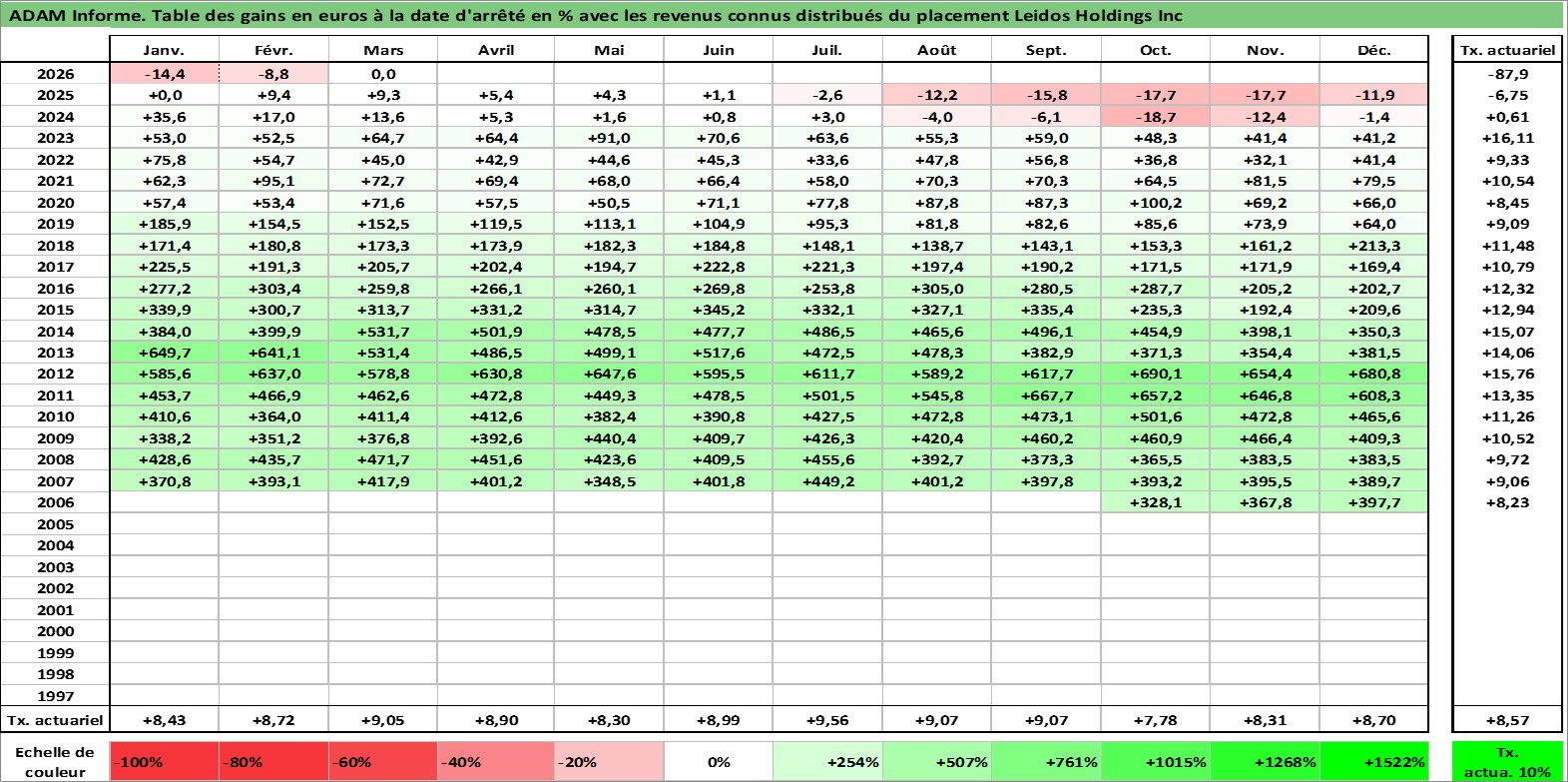Screen dimensions: 1568x782
Task: Select the +501,6 cell in row 2010
Action: [1155, 416]
